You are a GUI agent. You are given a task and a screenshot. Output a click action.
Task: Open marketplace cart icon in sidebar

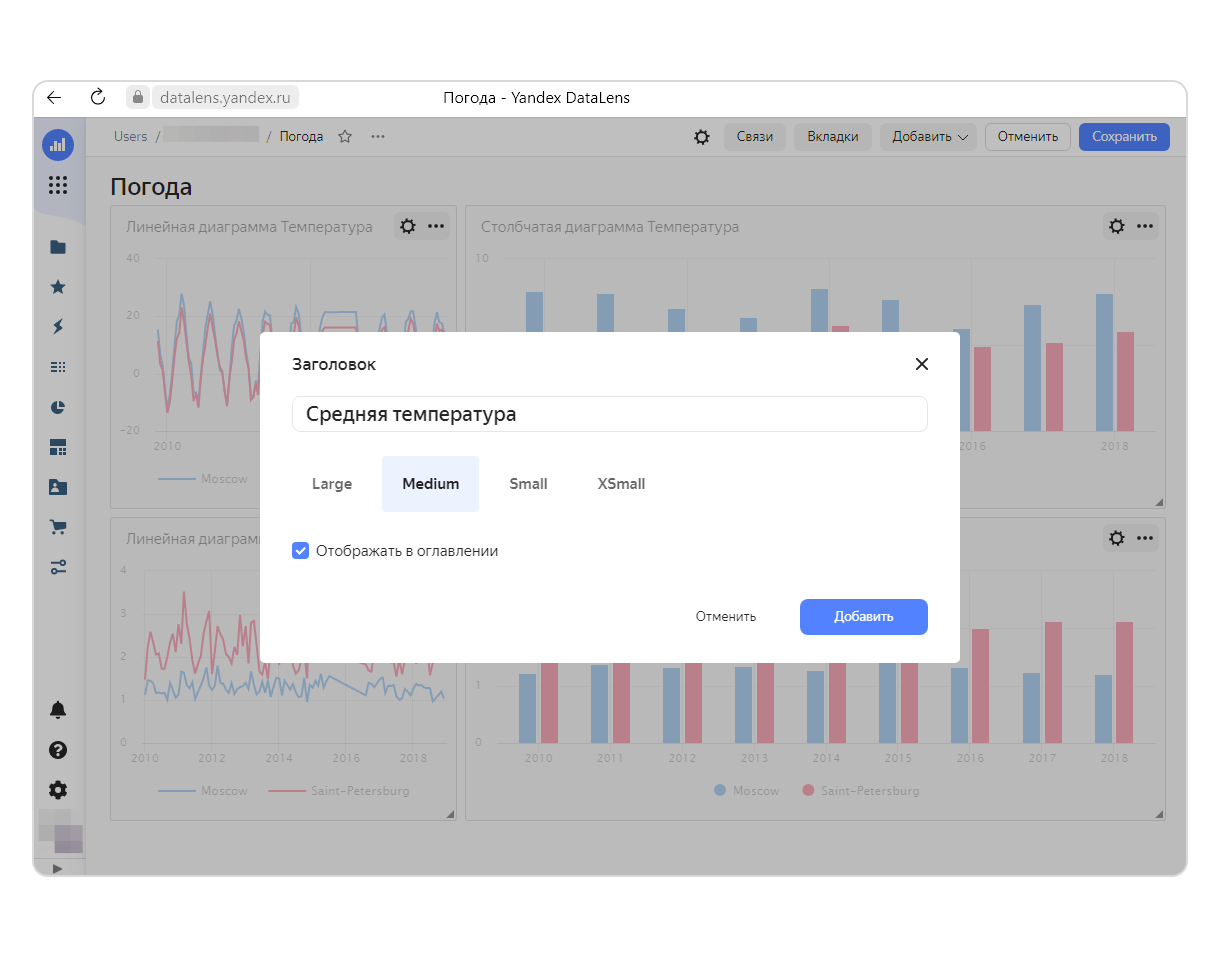coord(58,527)
